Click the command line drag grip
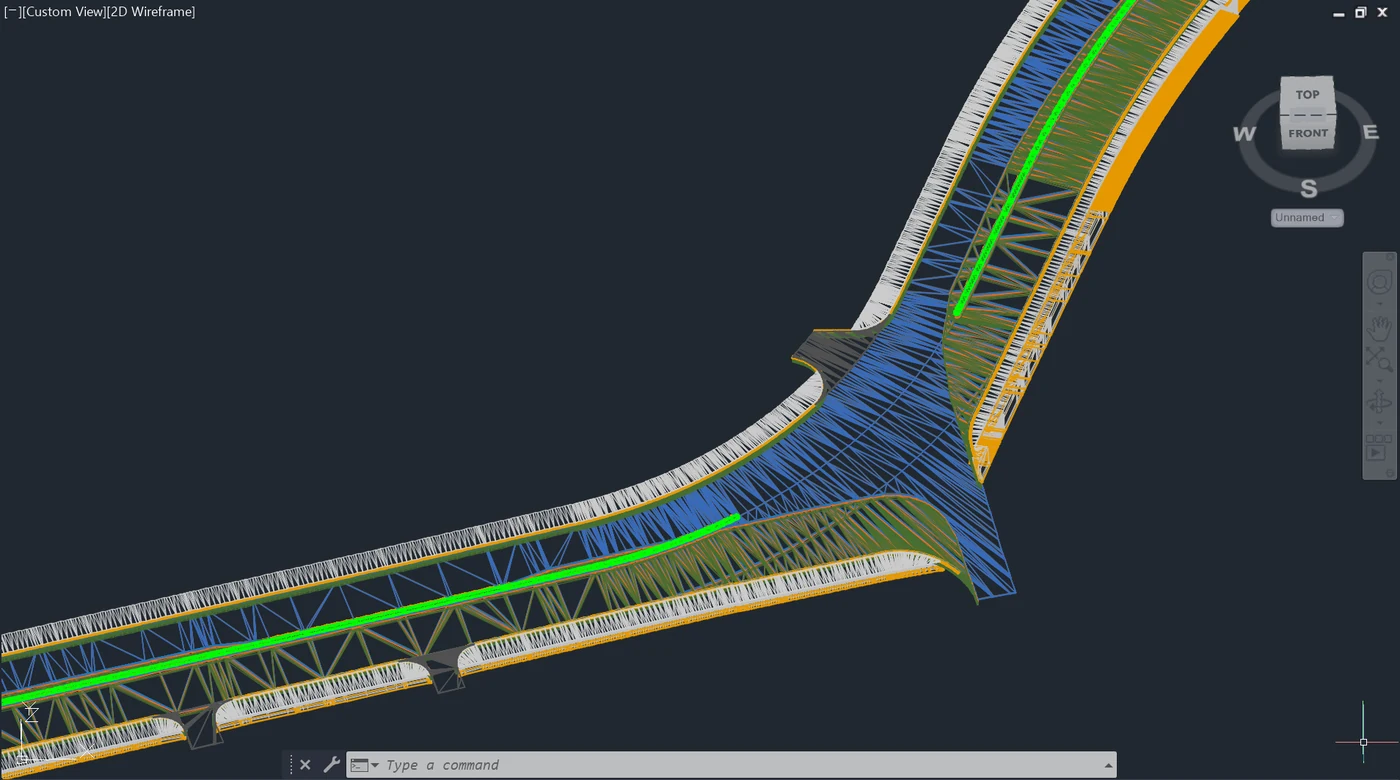 point(290,765)
